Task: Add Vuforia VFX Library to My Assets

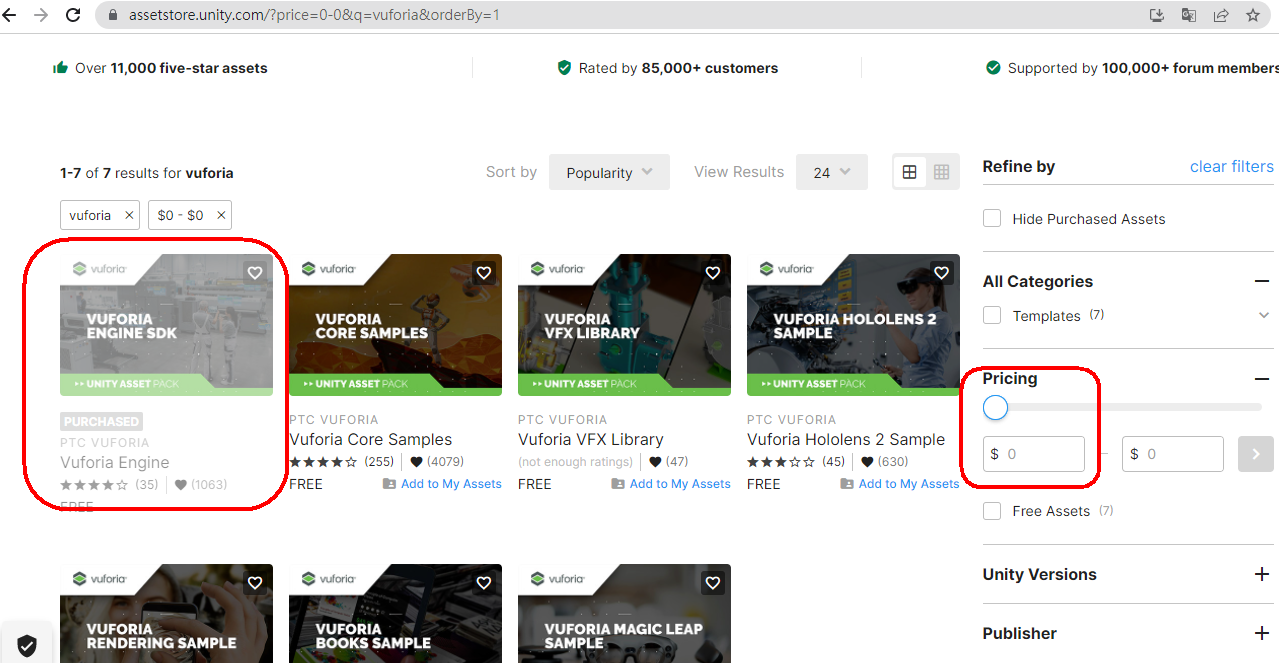Action: (x=671, y=484)
